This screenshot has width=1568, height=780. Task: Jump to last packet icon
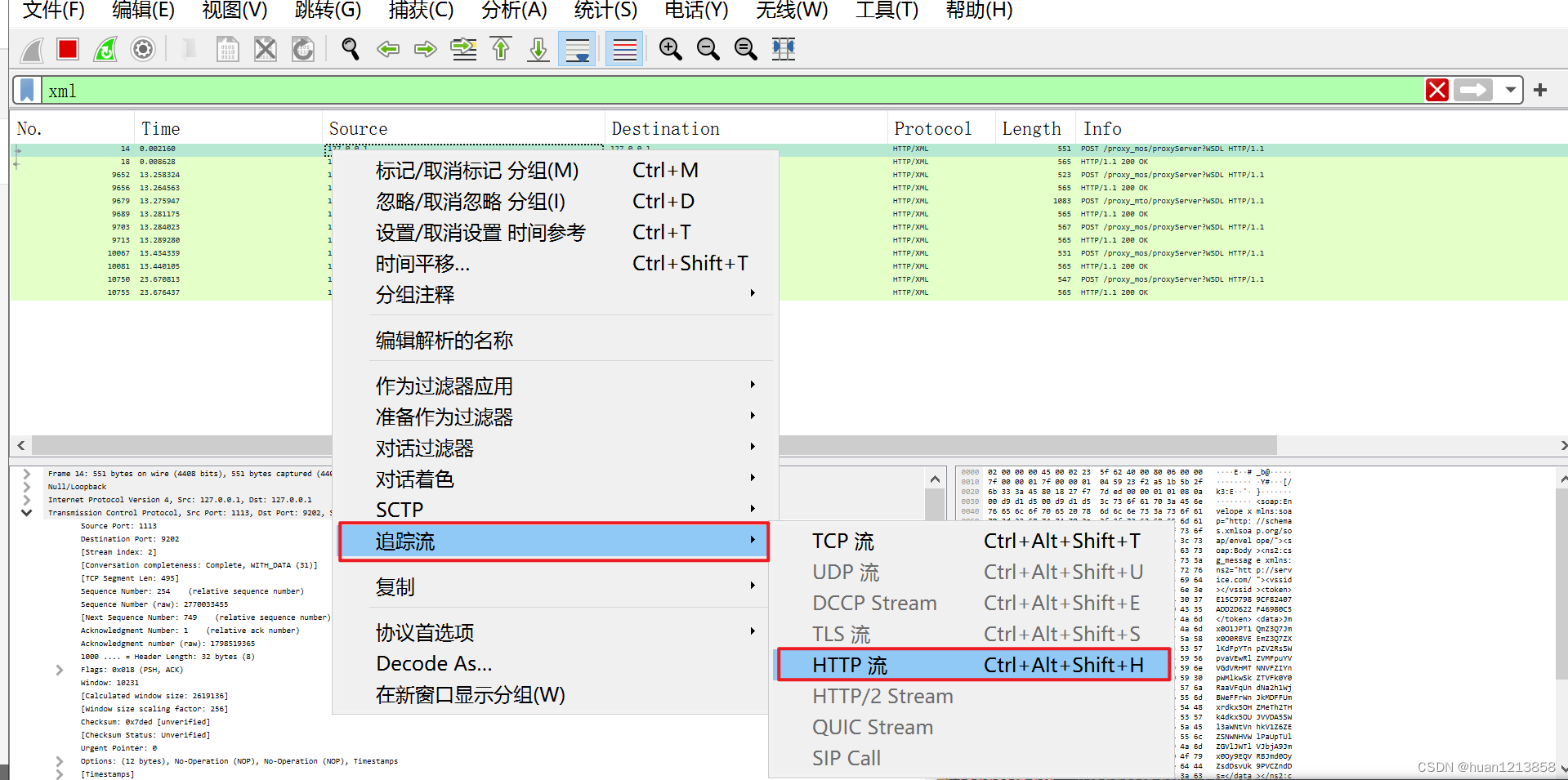click(x=538, y=49)
